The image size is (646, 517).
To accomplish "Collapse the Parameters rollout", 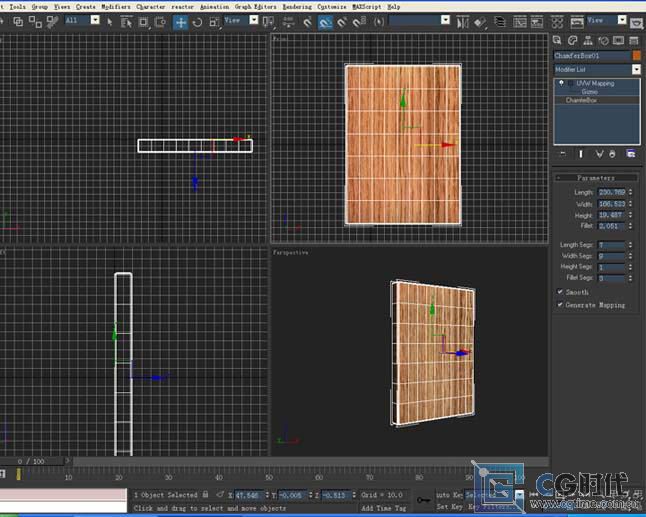I will 596,178.
